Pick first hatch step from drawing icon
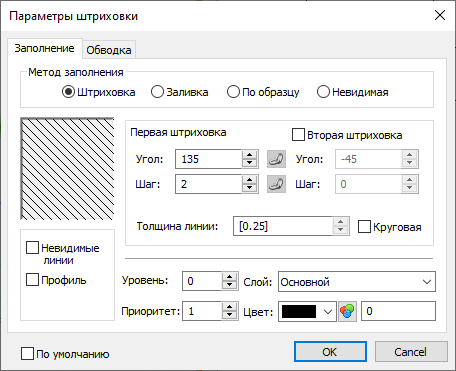The height and width of the screenshot is (371, 456). coord(276,184)
